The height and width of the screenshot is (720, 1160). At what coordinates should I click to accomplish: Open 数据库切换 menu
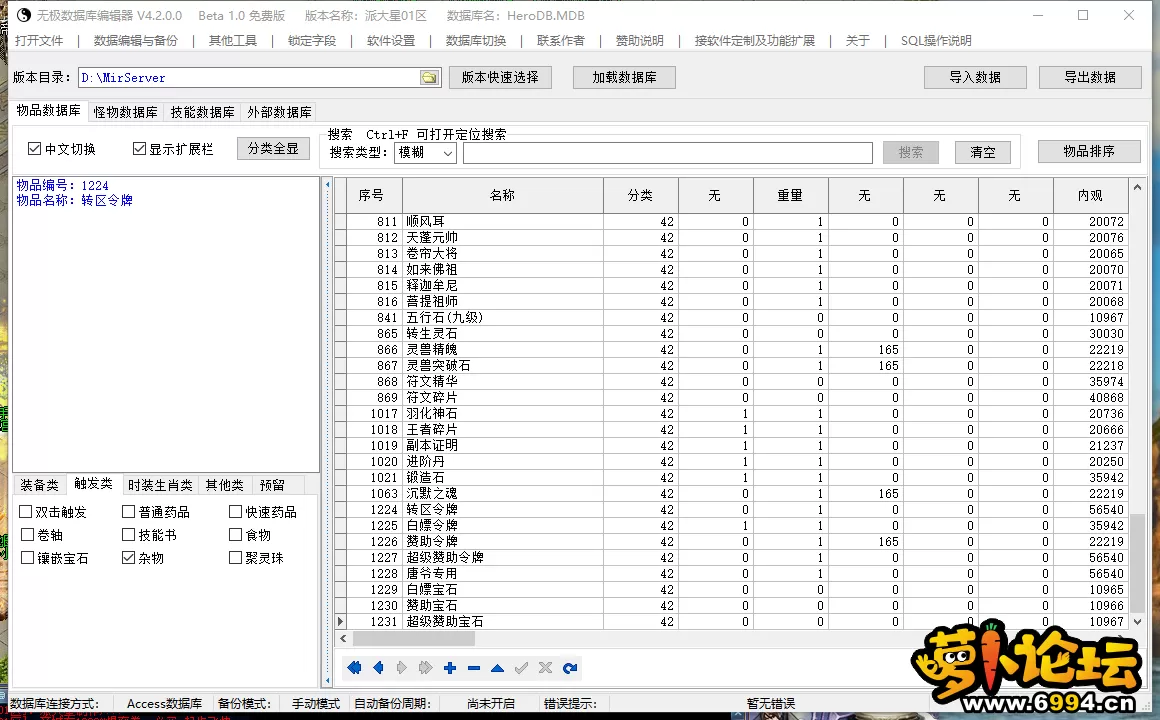point(476,41)
